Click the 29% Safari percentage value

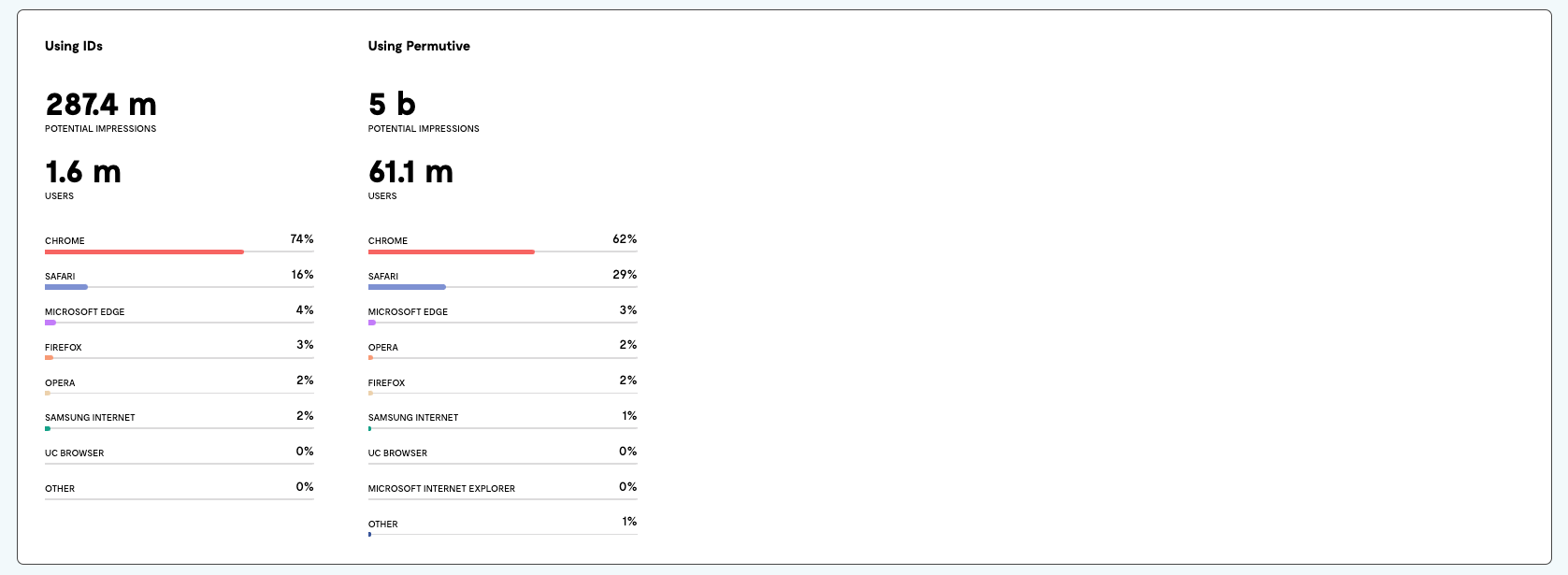(625, 275)
